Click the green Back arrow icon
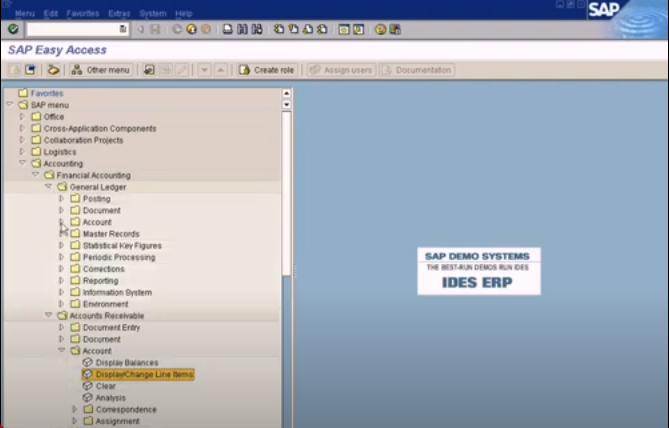669x428 pixels. [x=177, y=29]
